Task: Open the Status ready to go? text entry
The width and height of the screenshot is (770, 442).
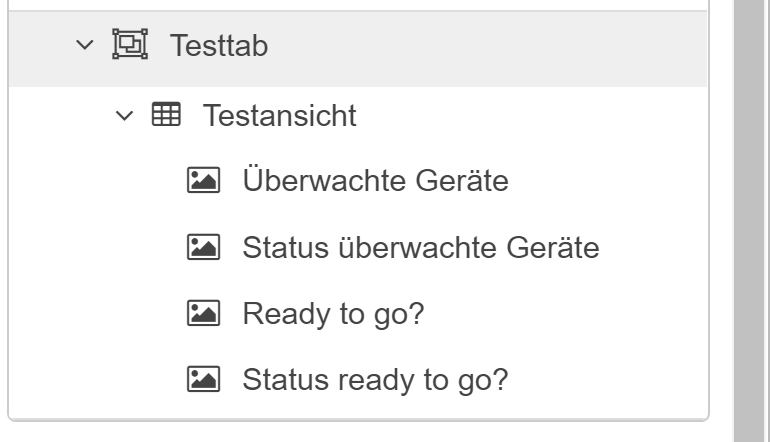Action: (375, 379)
